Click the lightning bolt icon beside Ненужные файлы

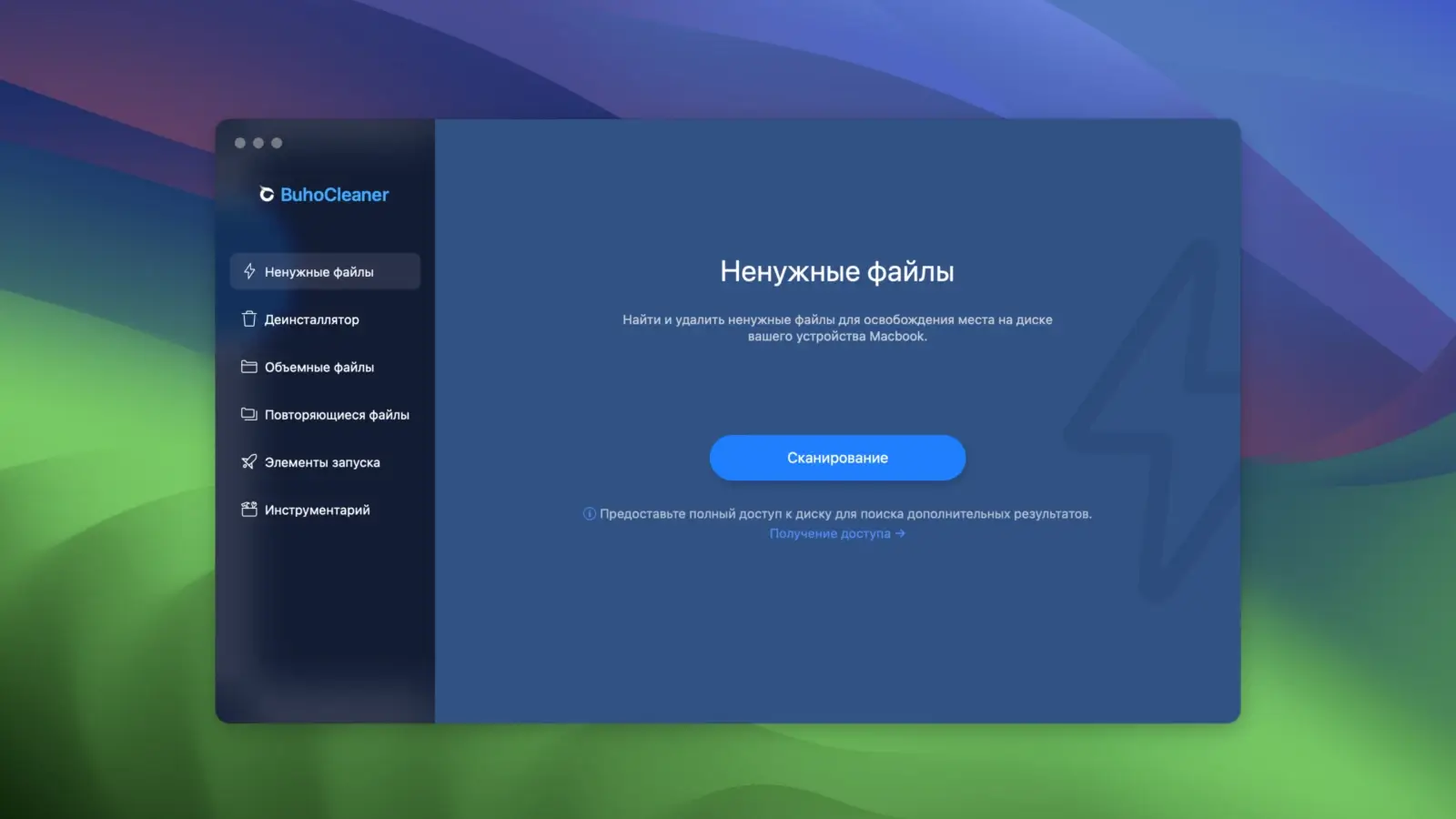tap(249, 271)
